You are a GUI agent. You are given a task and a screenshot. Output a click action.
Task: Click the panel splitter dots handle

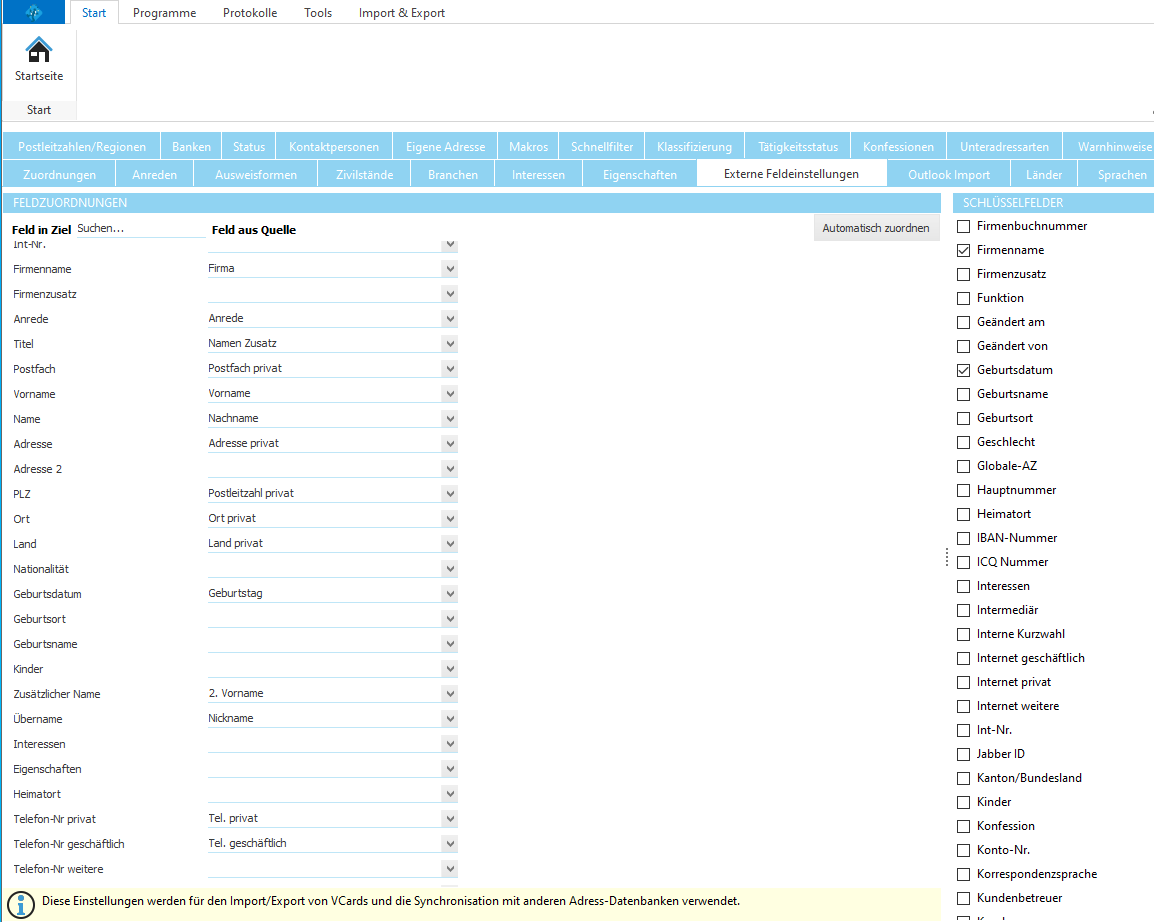click(x=946, y=557)
